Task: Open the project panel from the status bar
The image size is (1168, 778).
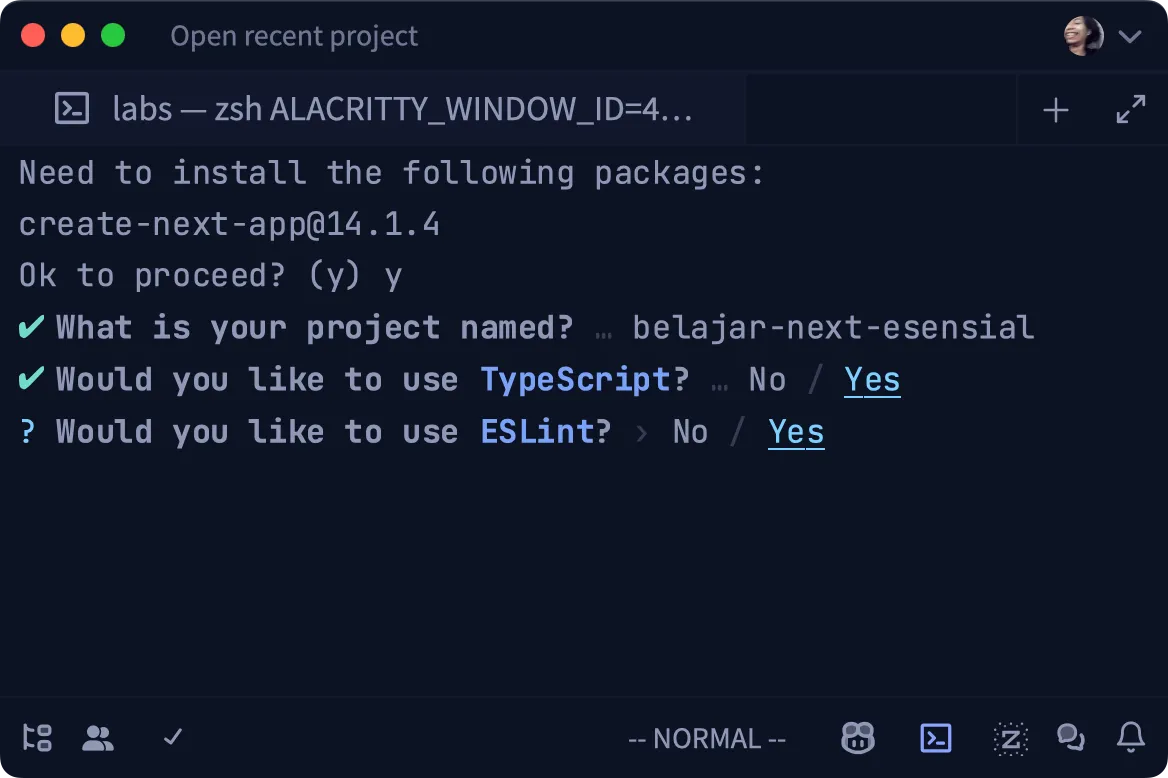Action: (x=37, y=739)
